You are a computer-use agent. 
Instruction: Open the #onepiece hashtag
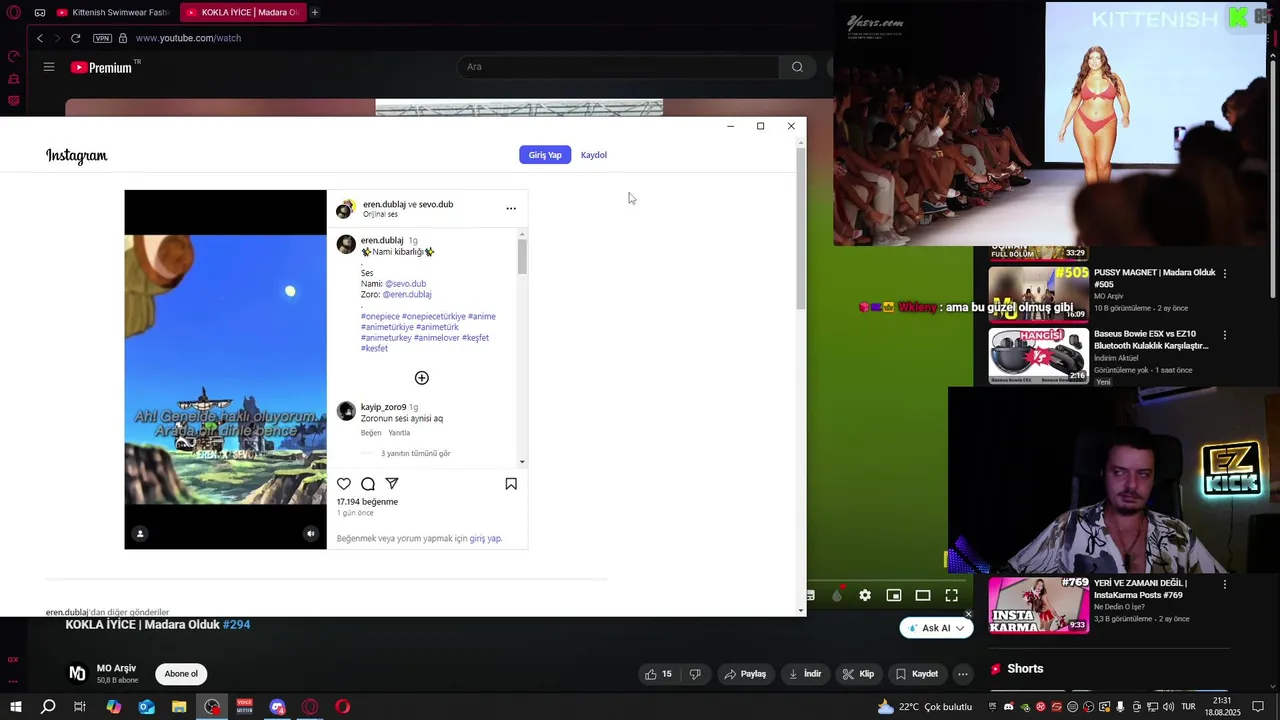(x=380, y=317)
